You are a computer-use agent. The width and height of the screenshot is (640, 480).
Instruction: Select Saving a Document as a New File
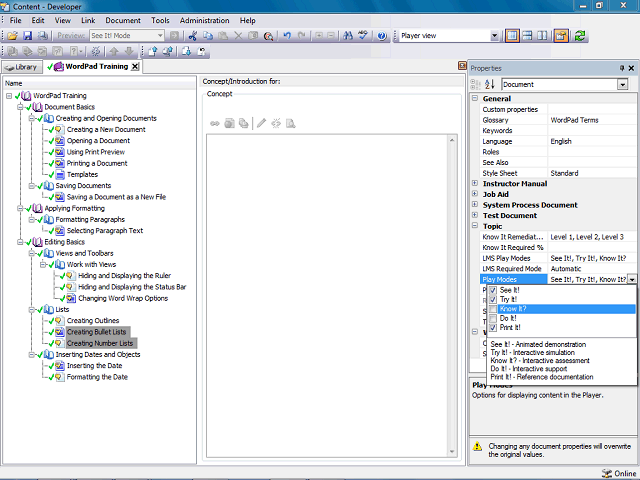tap(116, 197)
